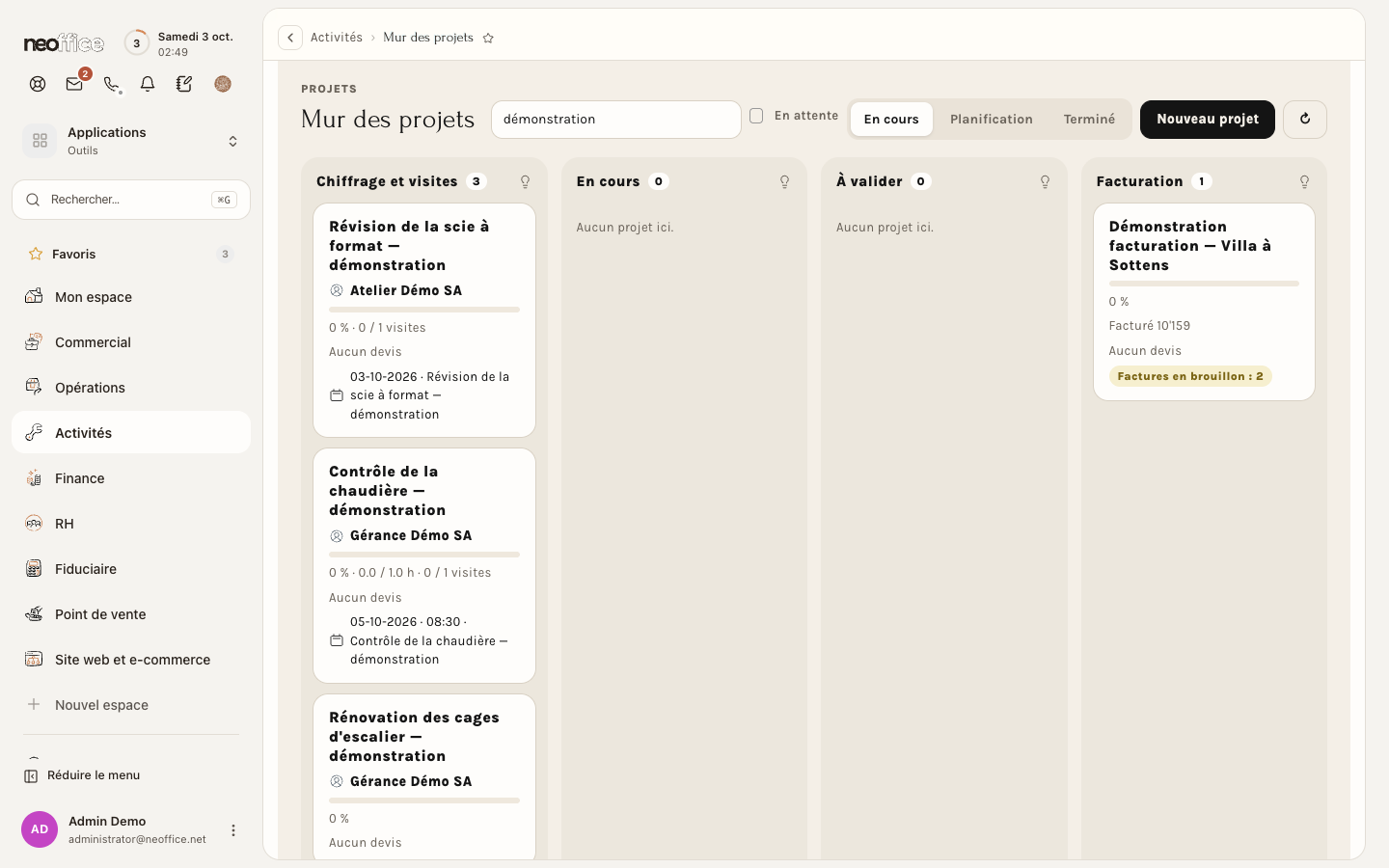Click the lightbulb in Chiffrage et visites column

coord(525,181)
